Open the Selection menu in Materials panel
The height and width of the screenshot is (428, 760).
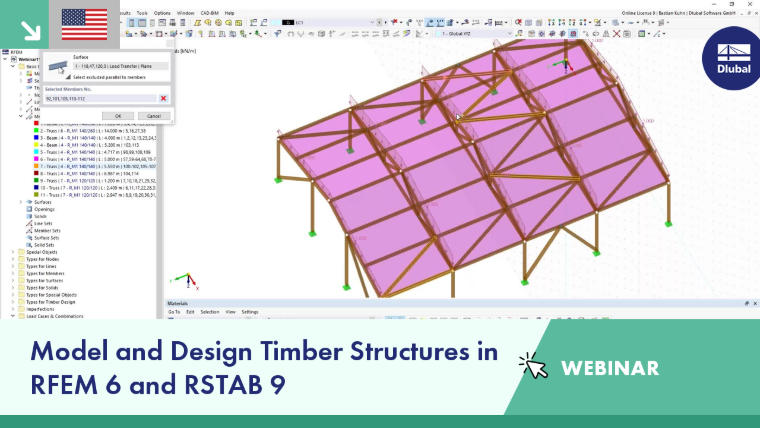pos(210,312)
